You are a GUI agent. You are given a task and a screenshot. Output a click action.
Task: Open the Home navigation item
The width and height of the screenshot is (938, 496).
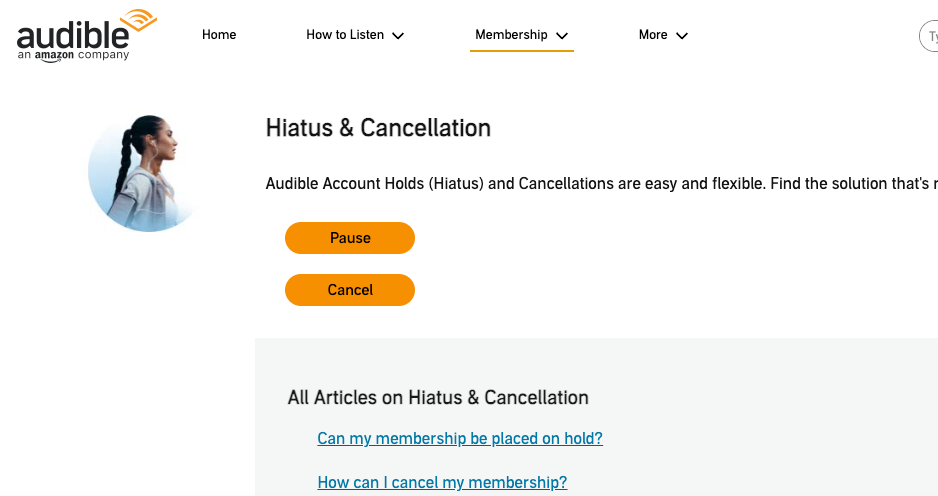(219, 35)
